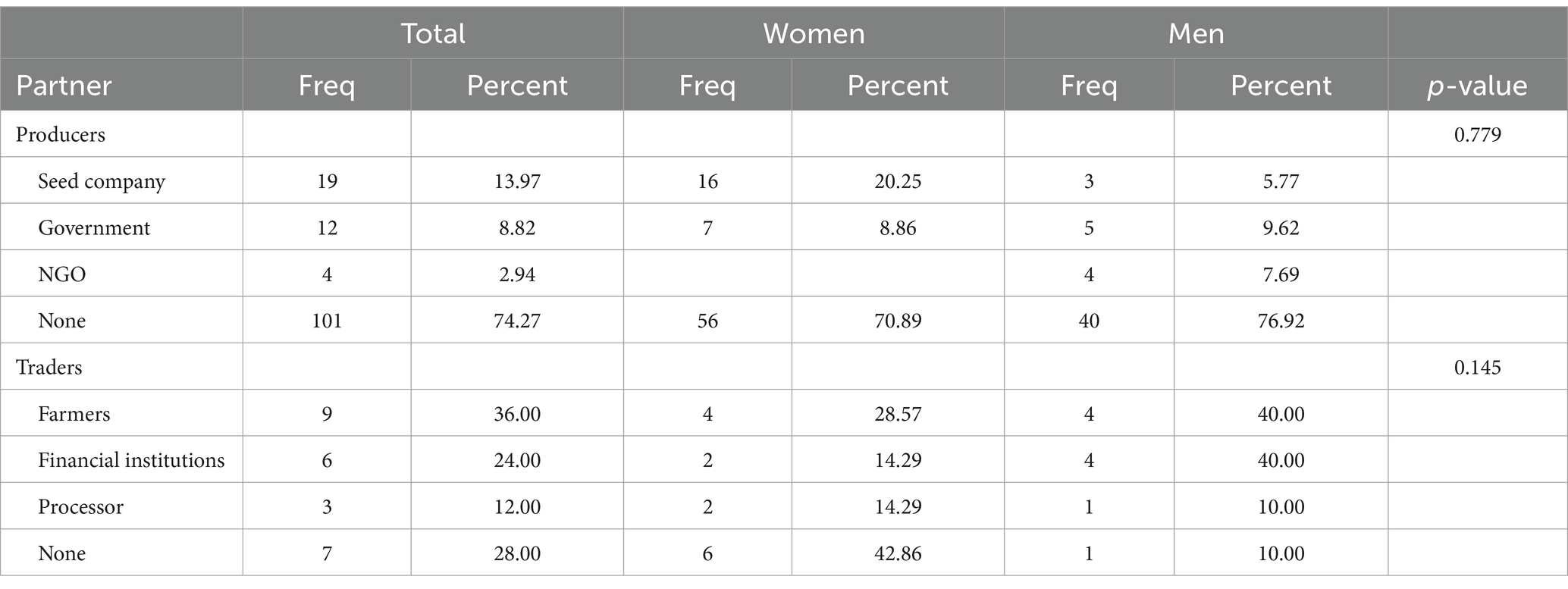Click the 20.25 women percent cell
Viewport: 1568px width, 589px height.
point(898,181)
